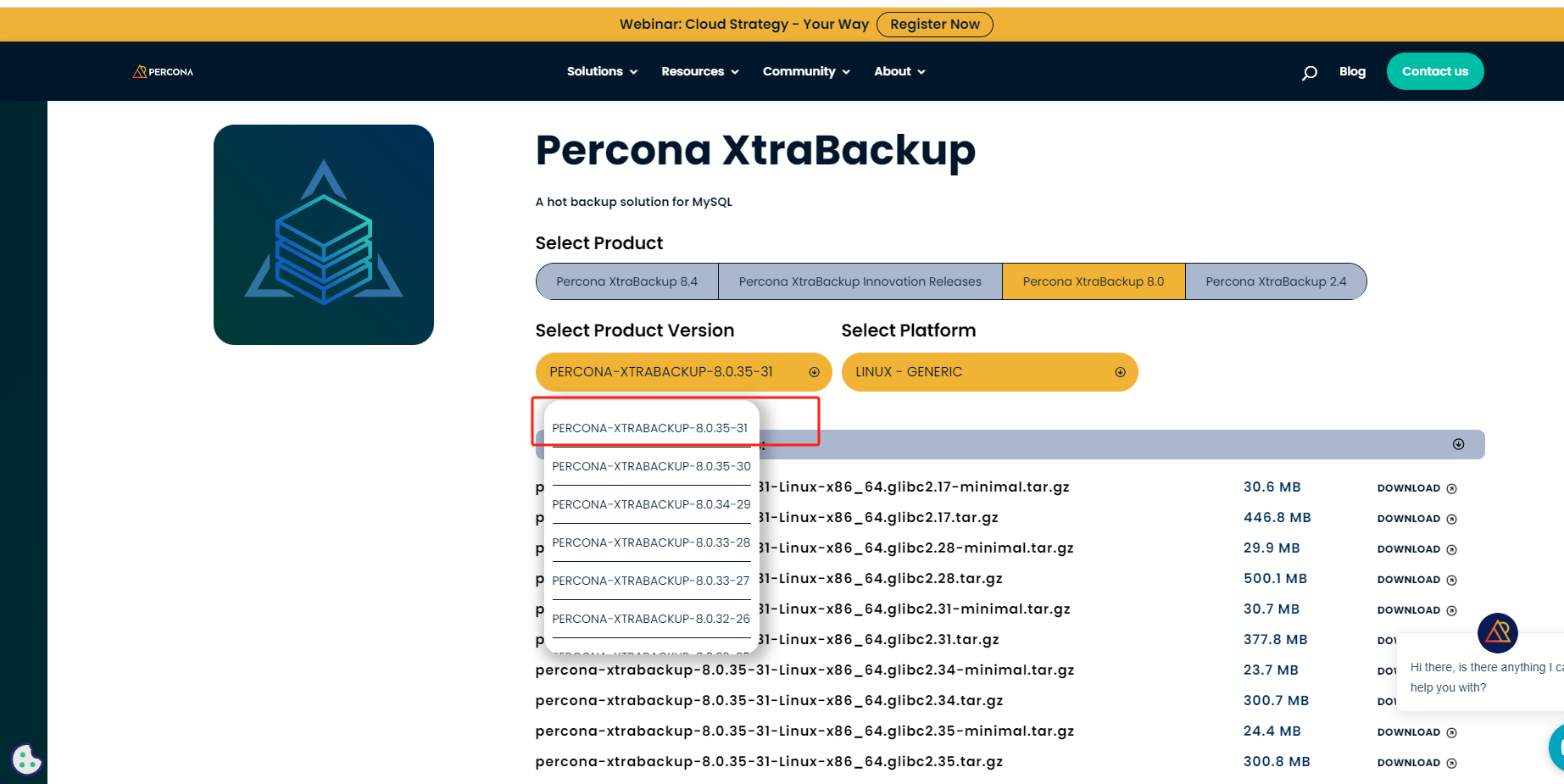Click the Register Now button
This screenshot has height=784, width=1564.
pyautogui.click(x=935, y=25)
